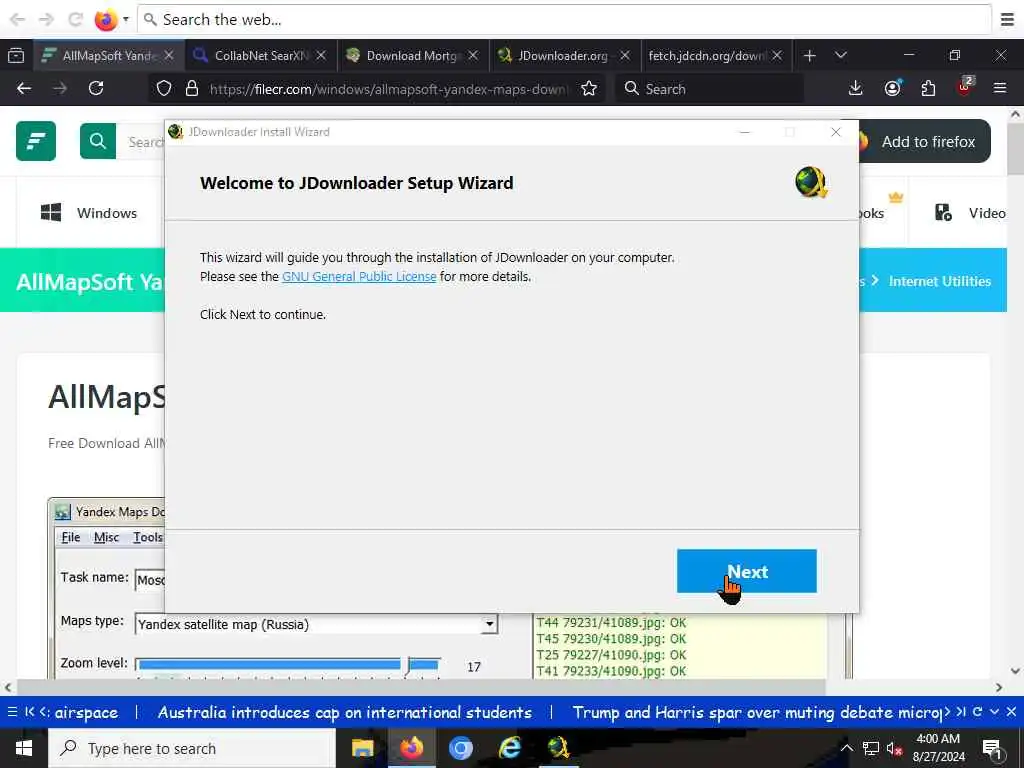
Task: Close the fetch.jdcdn.org tab
Action: (776, 56)
